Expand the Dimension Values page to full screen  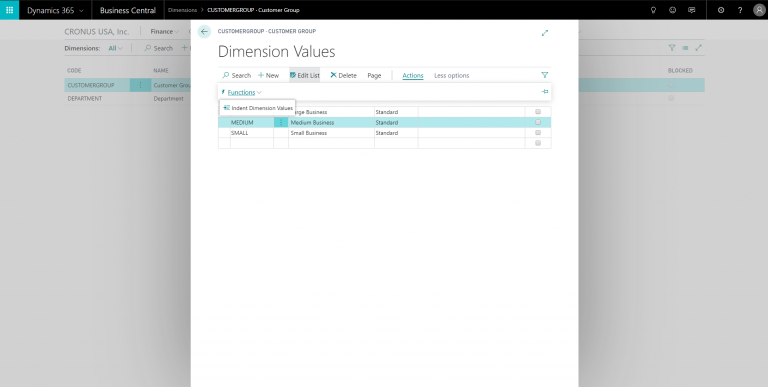545,33
